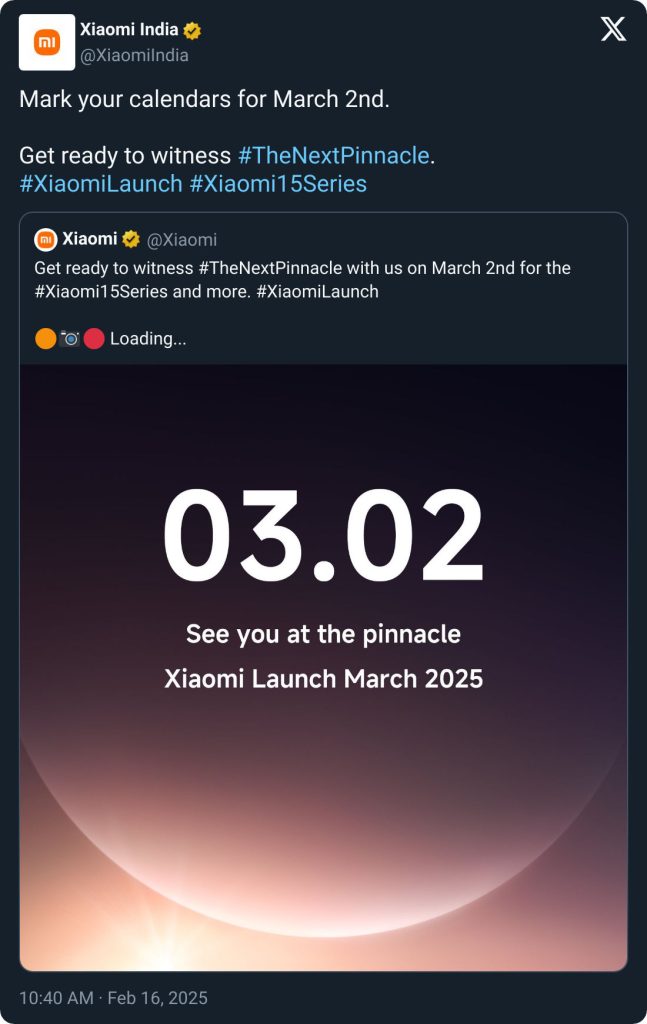The width and height of the screenshot is (647, 1024).
Task: Click the red circle emoji
Action: pyautogui.click(x=94, y=339)
